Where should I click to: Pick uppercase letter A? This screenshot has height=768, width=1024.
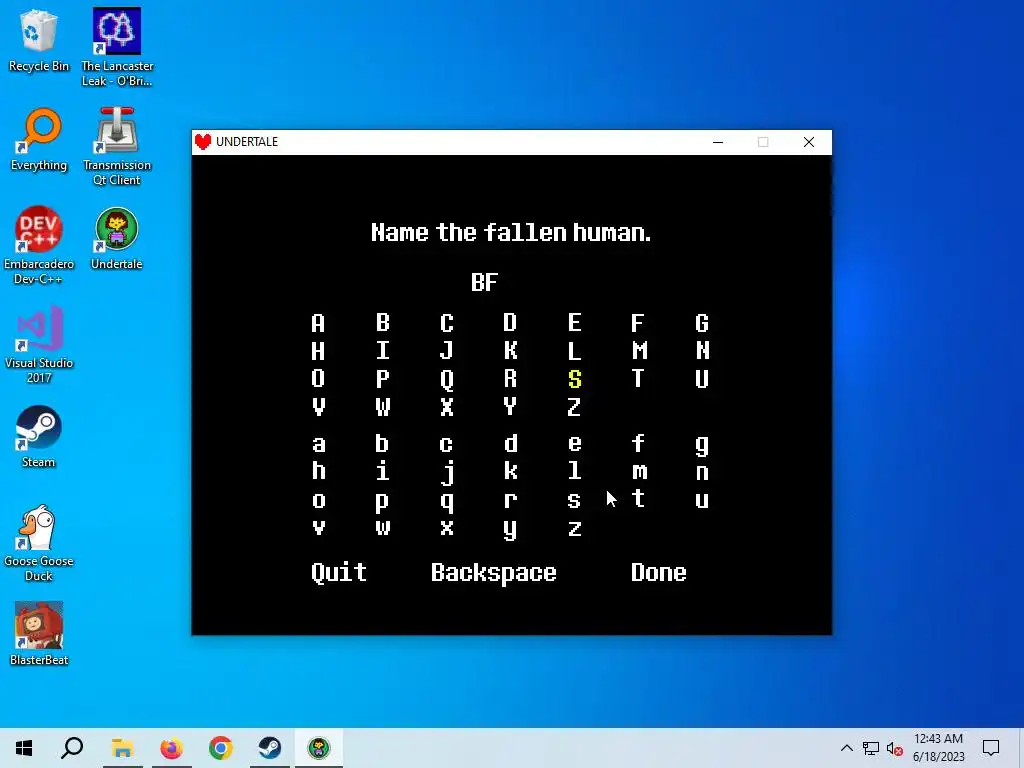point(318,323)
